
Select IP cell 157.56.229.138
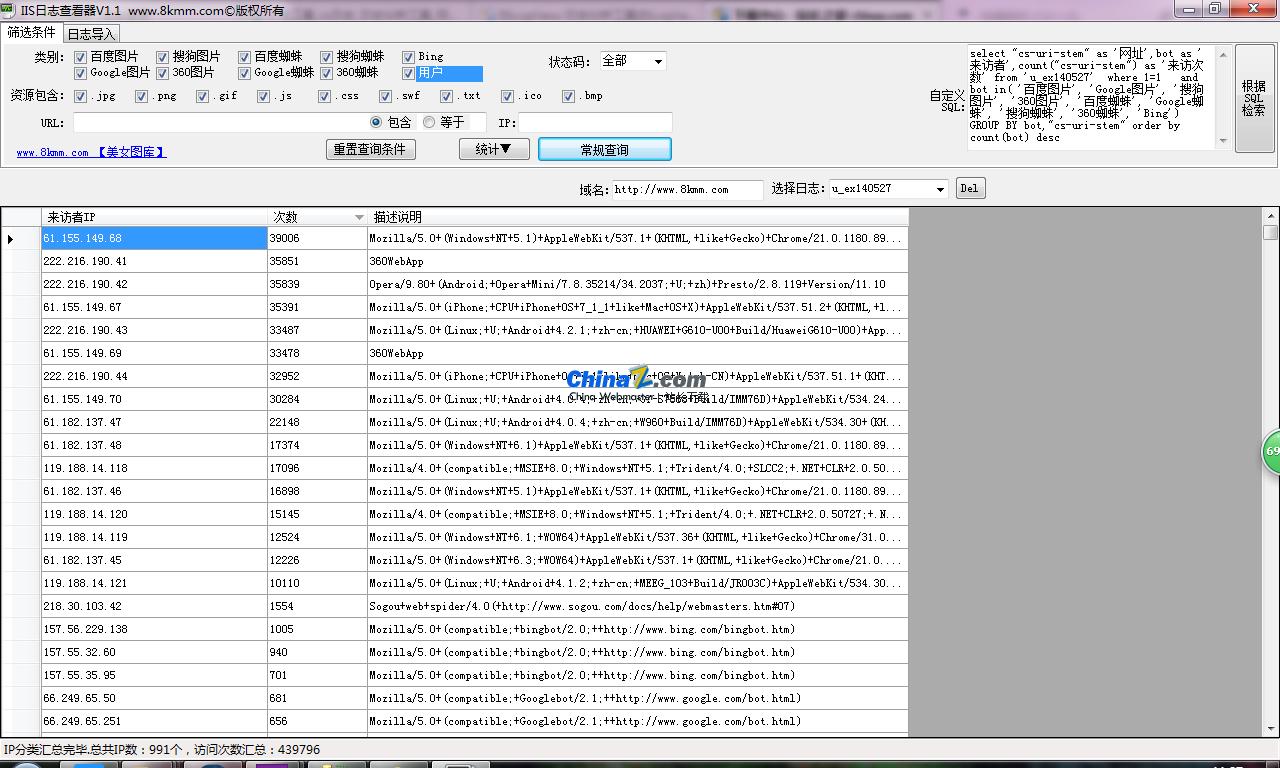click(x=154, y=629)
